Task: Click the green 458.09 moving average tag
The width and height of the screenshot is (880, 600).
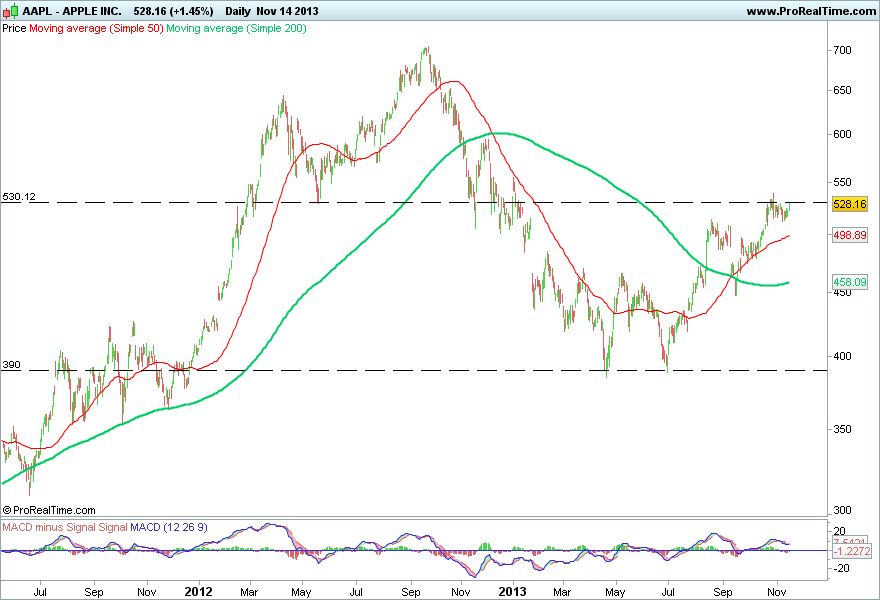Action: [850, 282]
